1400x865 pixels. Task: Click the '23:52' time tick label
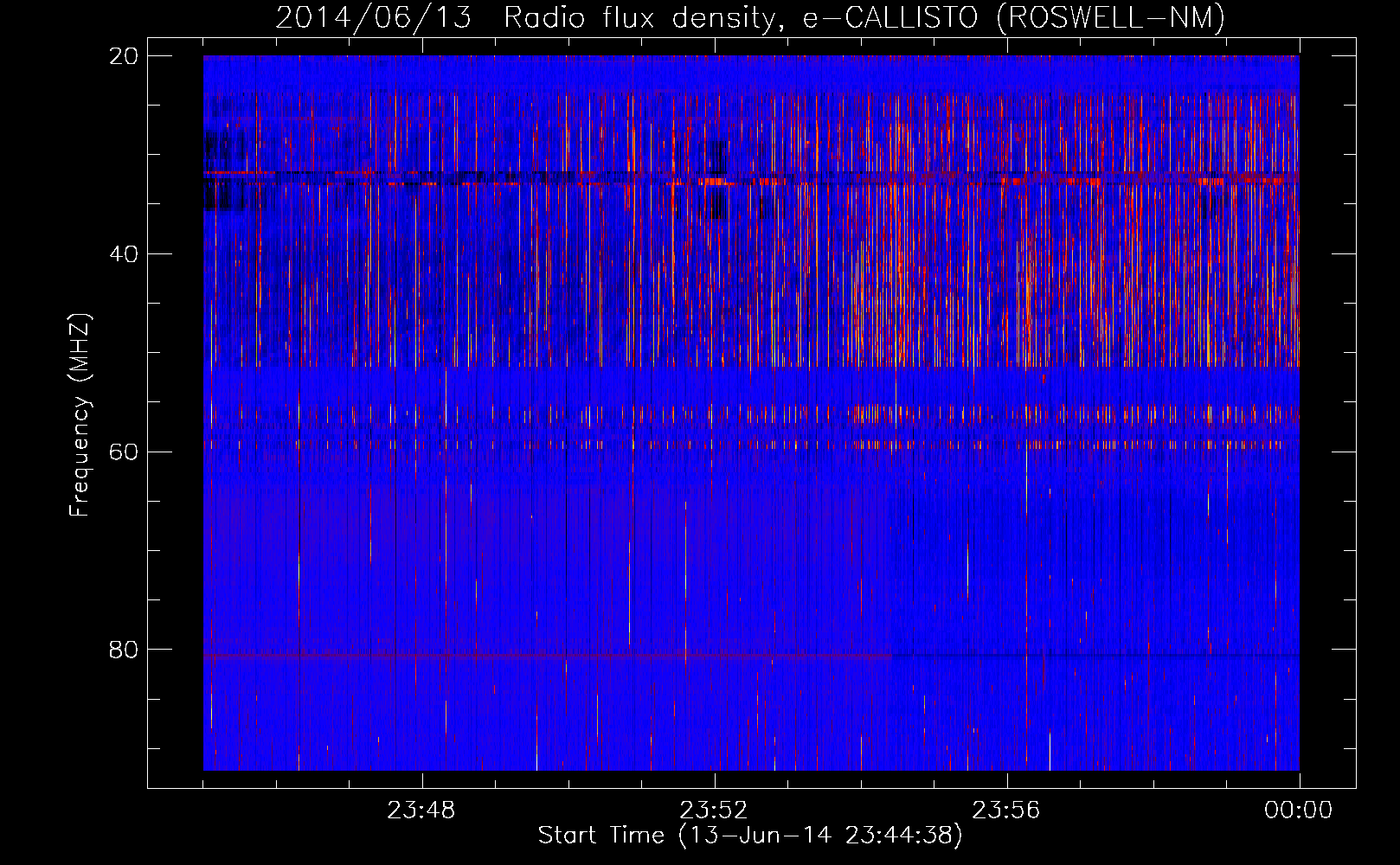click(x=714, y=811)
